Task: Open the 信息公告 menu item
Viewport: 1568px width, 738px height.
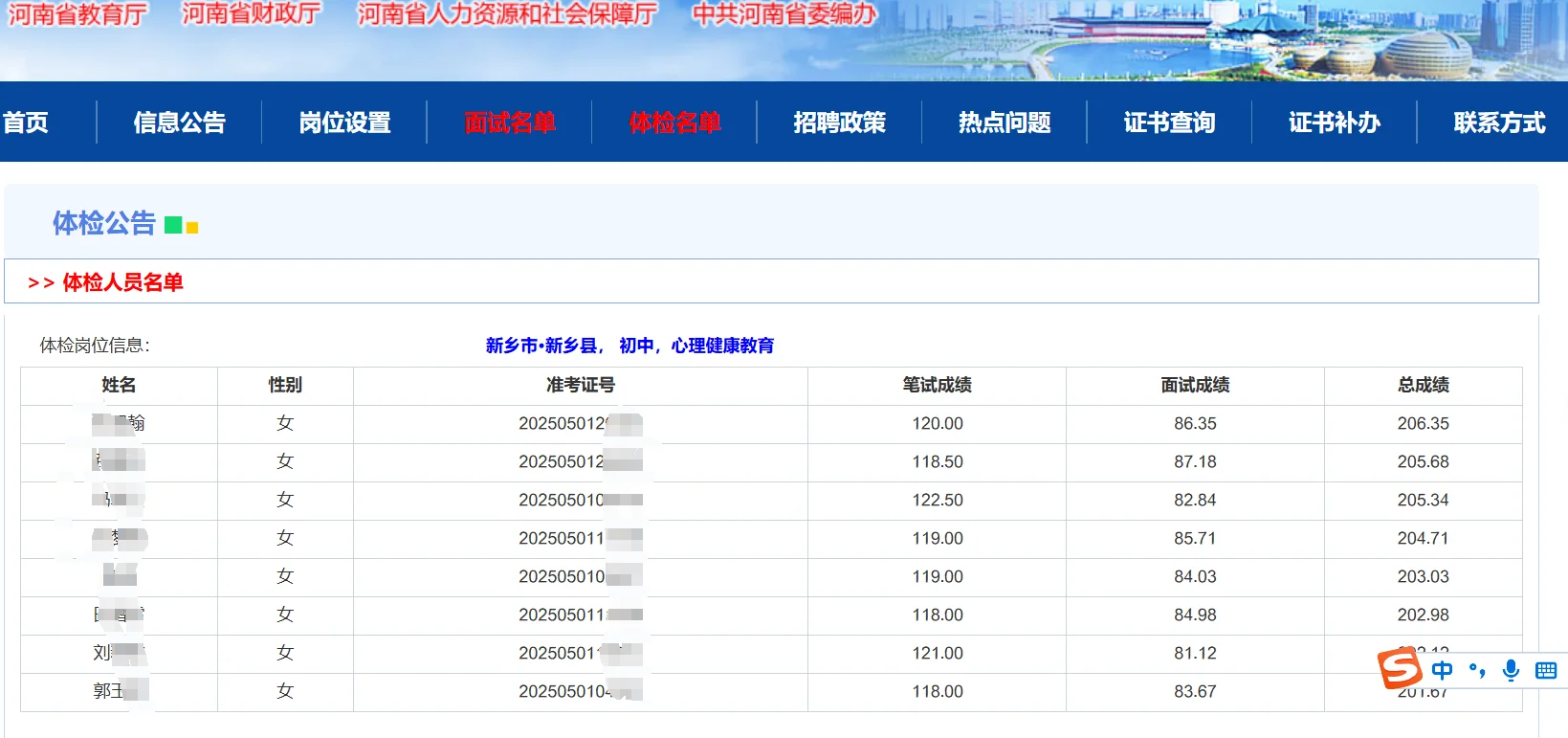Action: click(x=180, y=123)
